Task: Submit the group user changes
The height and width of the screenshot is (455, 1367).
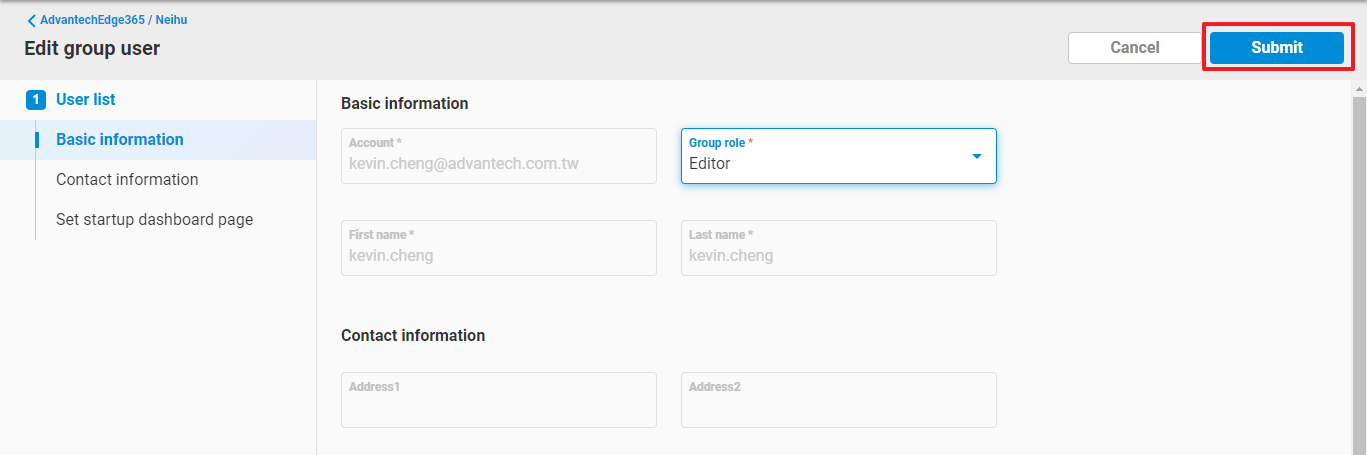Action: [x=1276, y=48]
